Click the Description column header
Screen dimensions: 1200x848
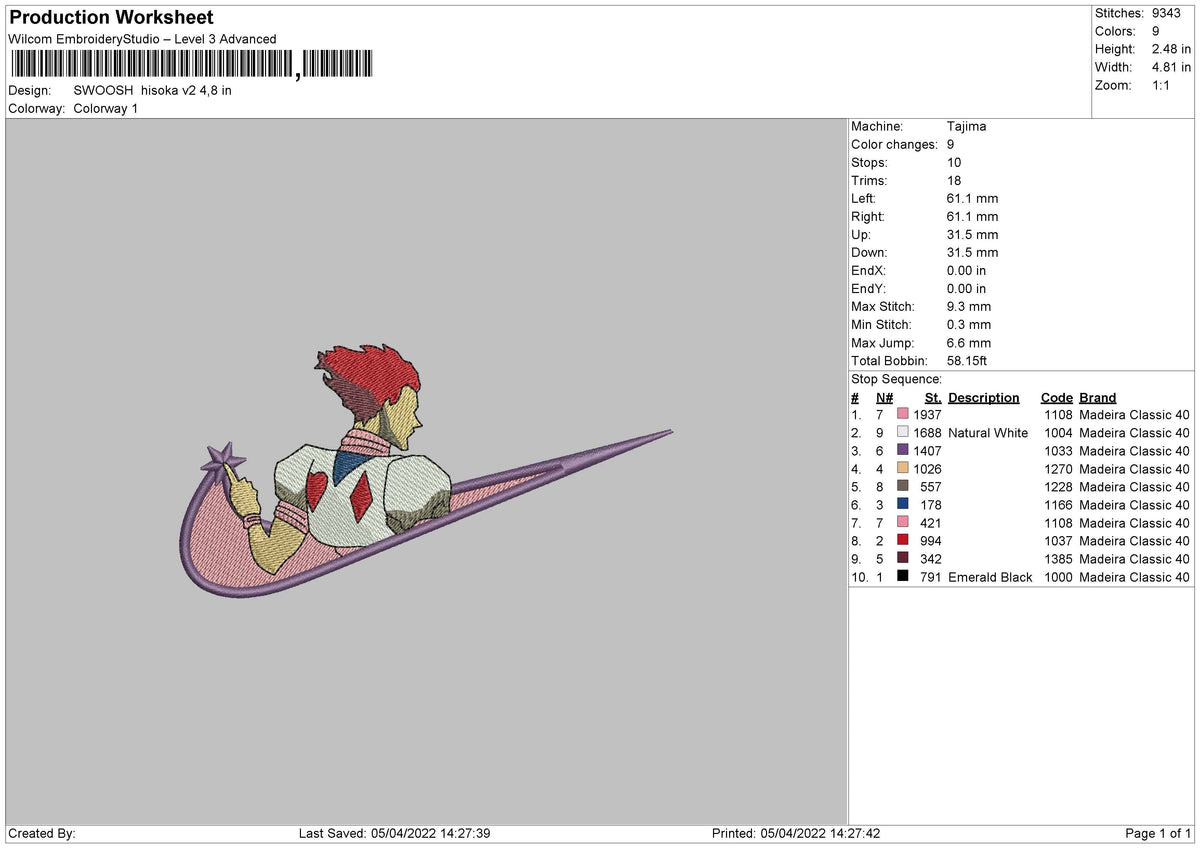983,397
